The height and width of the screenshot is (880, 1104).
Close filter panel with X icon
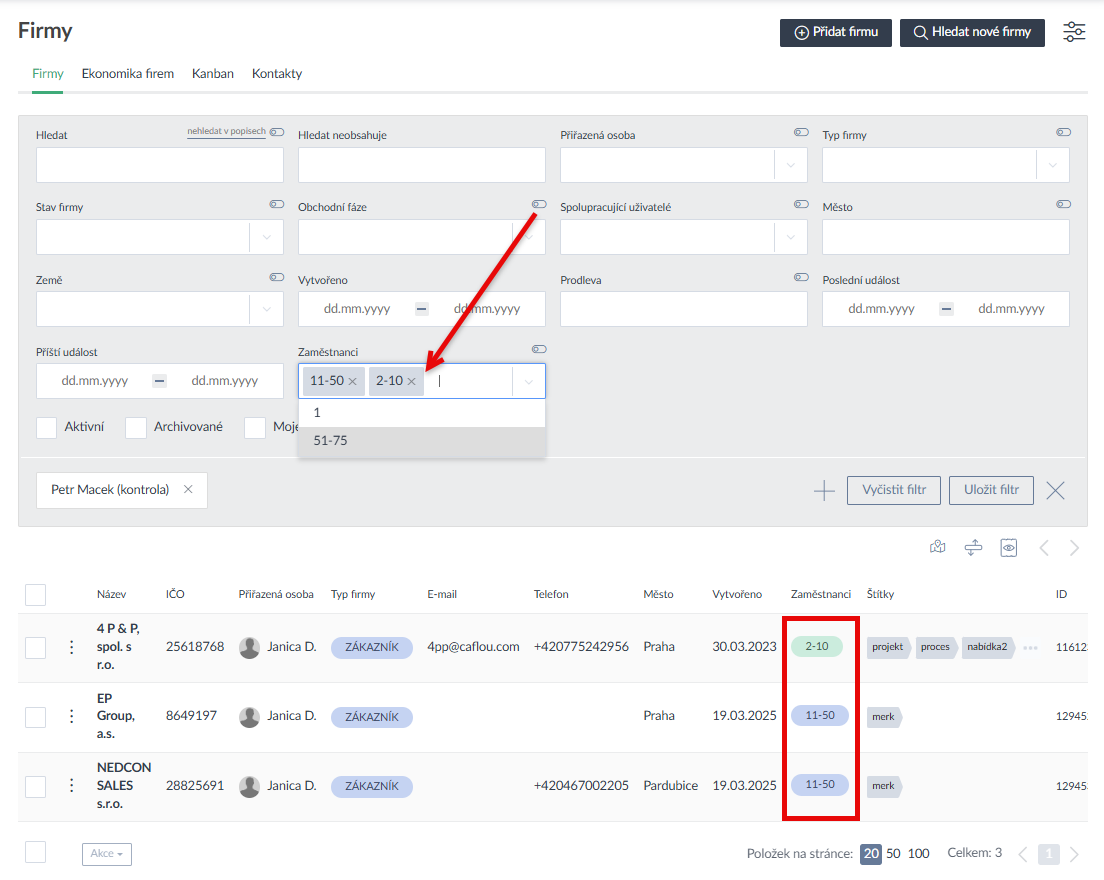(1055, 490)
